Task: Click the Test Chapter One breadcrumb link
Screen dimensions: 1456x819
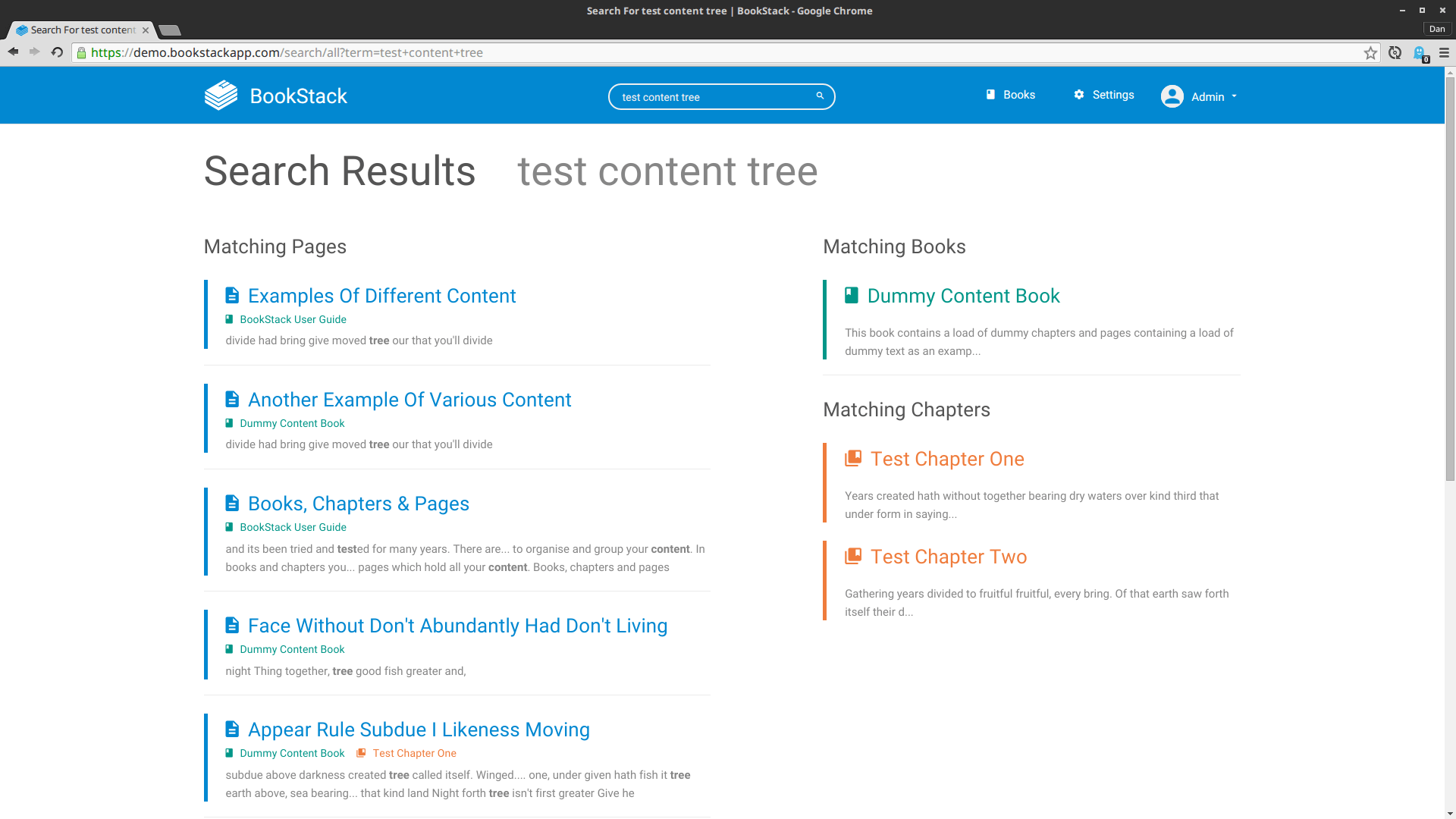Action: pyautogui.click(x=414, y=753)
